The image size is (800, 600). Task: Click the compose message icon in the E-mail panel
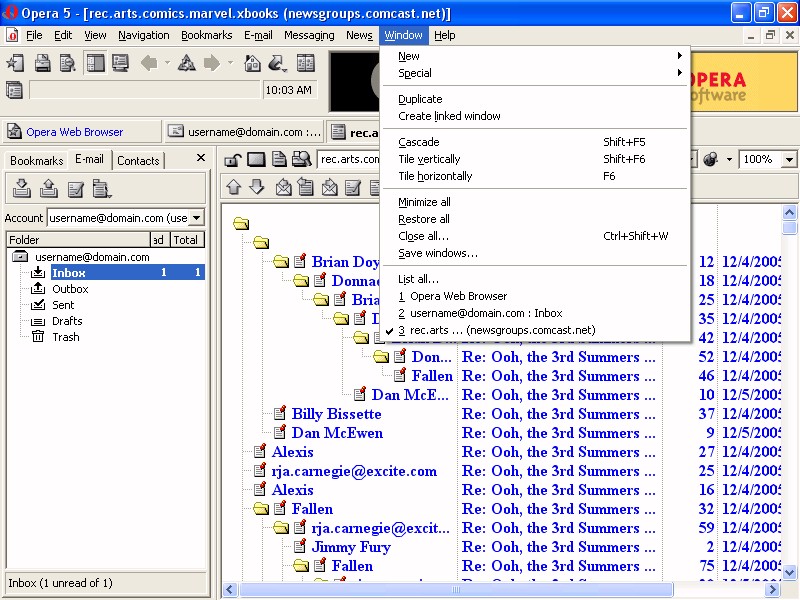point(76,189)
